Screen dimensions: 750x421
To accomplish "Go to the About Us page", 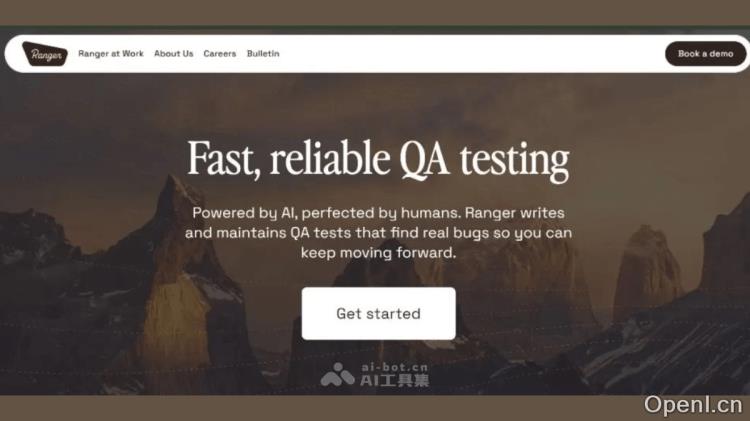I will click(x=174, y=54).
